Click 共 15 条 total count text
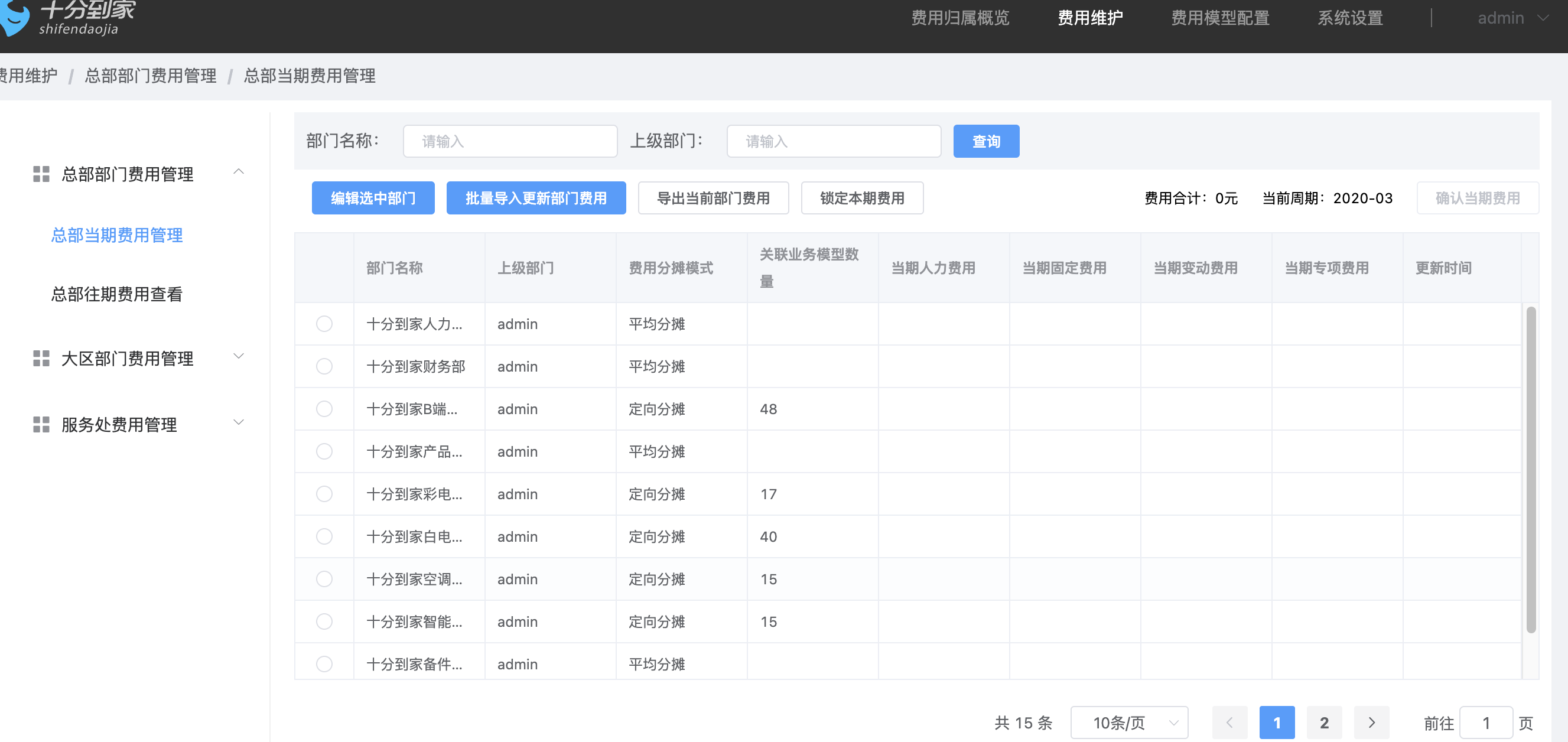 (1023, 723)
